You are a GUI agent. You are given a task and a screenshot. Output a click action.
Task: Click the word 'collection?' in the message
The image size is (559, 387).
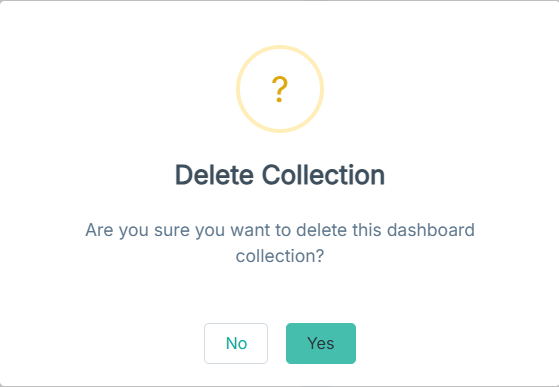point(280,256)
